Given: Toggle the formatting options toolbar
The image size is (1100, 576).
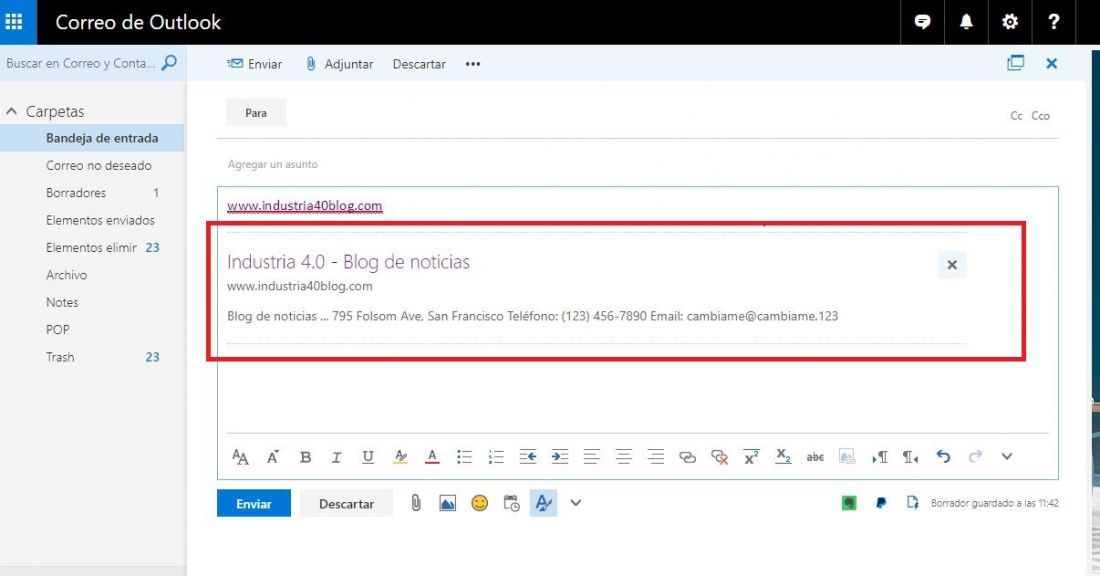Looking at the screenshot, I should [x=544, y=503].
